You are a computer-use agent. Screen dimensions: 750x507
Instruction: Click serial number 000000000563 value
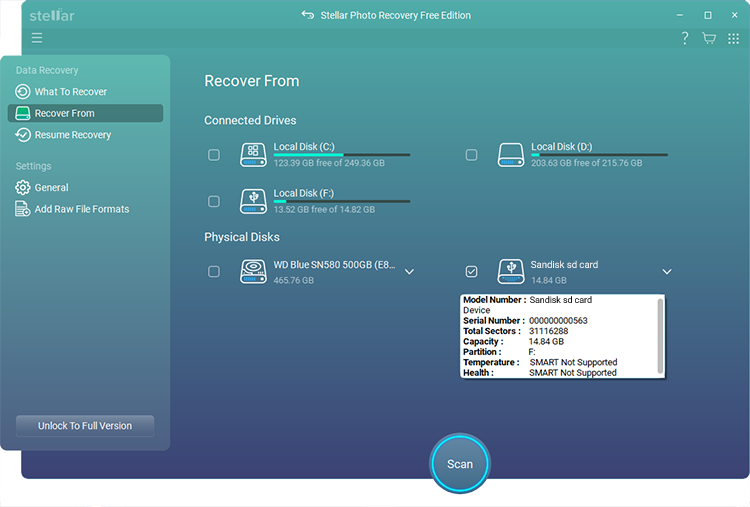[558, 320]
